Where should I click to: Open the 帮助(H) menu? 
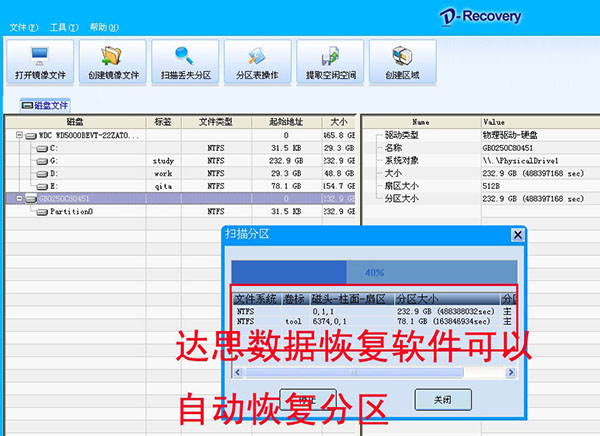[104, 27]
